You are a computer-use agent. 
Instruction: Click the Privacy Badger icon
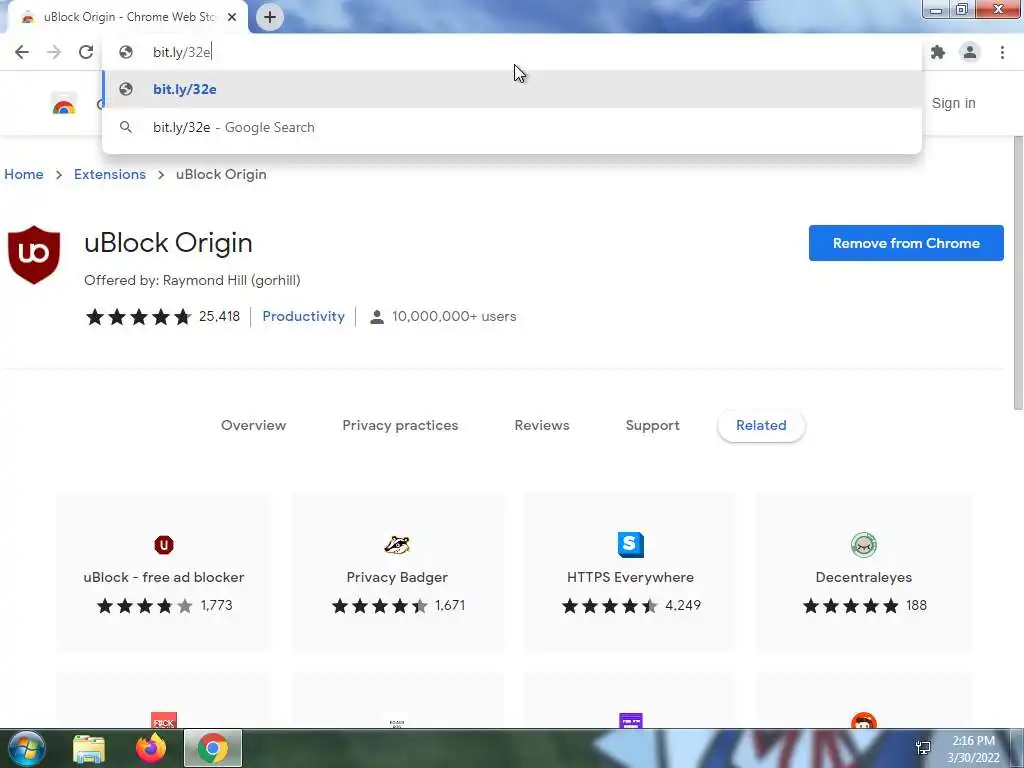tap(397, 545)
